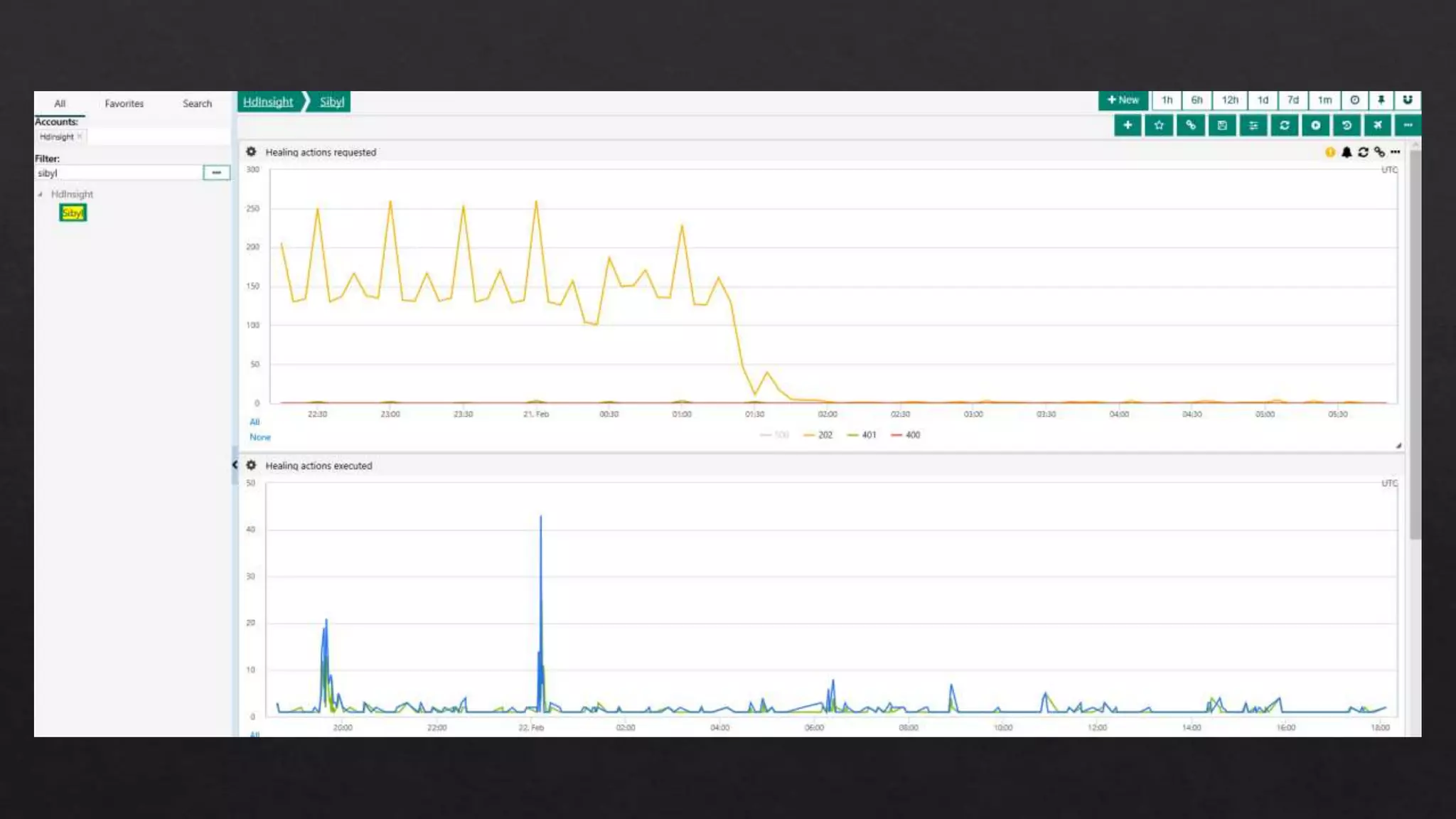The width and height of the screenshot is (1456, 819).
Task: Open gear settings for Healing actions executed
Action: point(251,466)
